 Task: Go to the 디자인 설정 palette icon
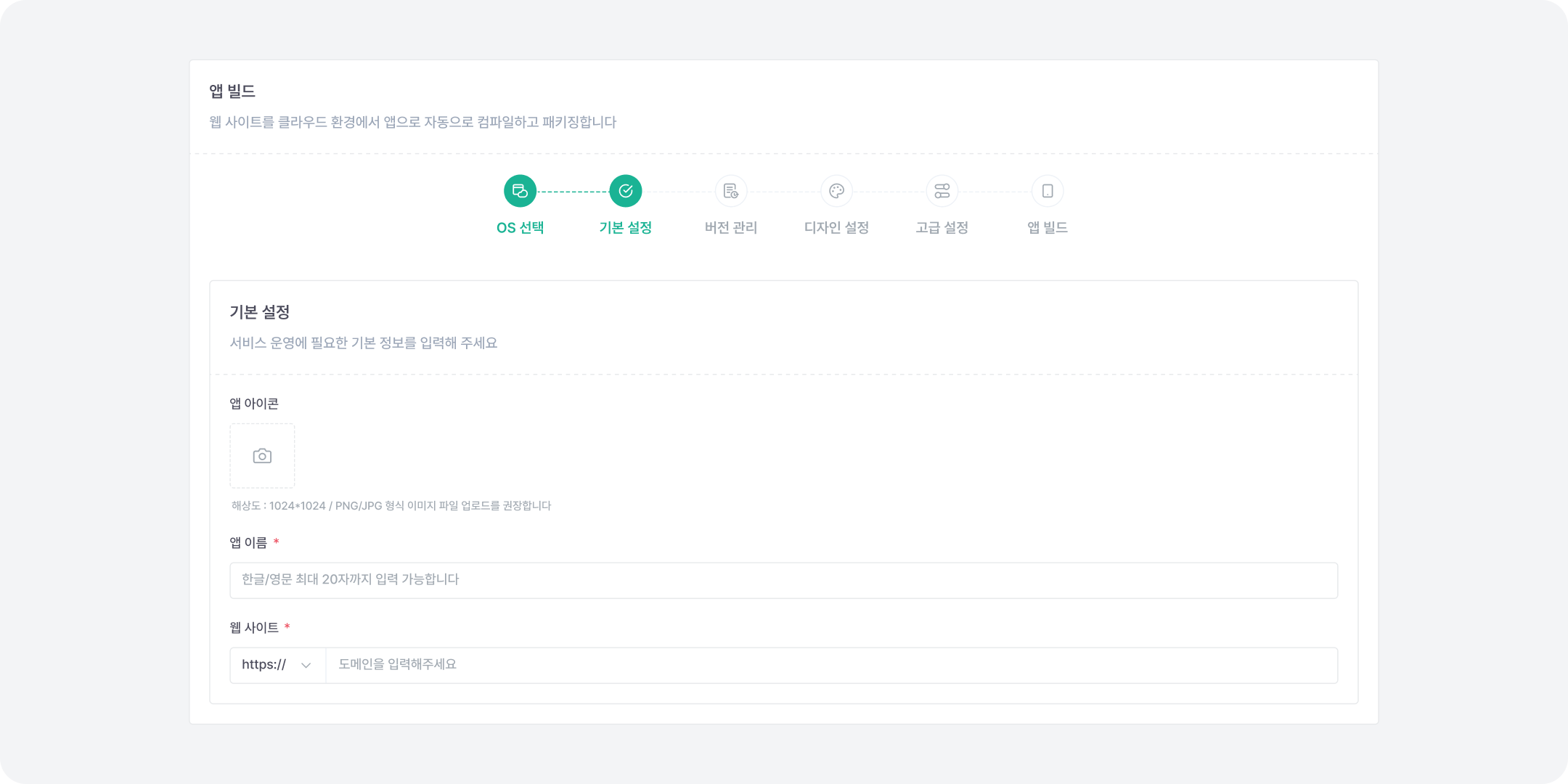pyautogui.click(x=836, y=191)
